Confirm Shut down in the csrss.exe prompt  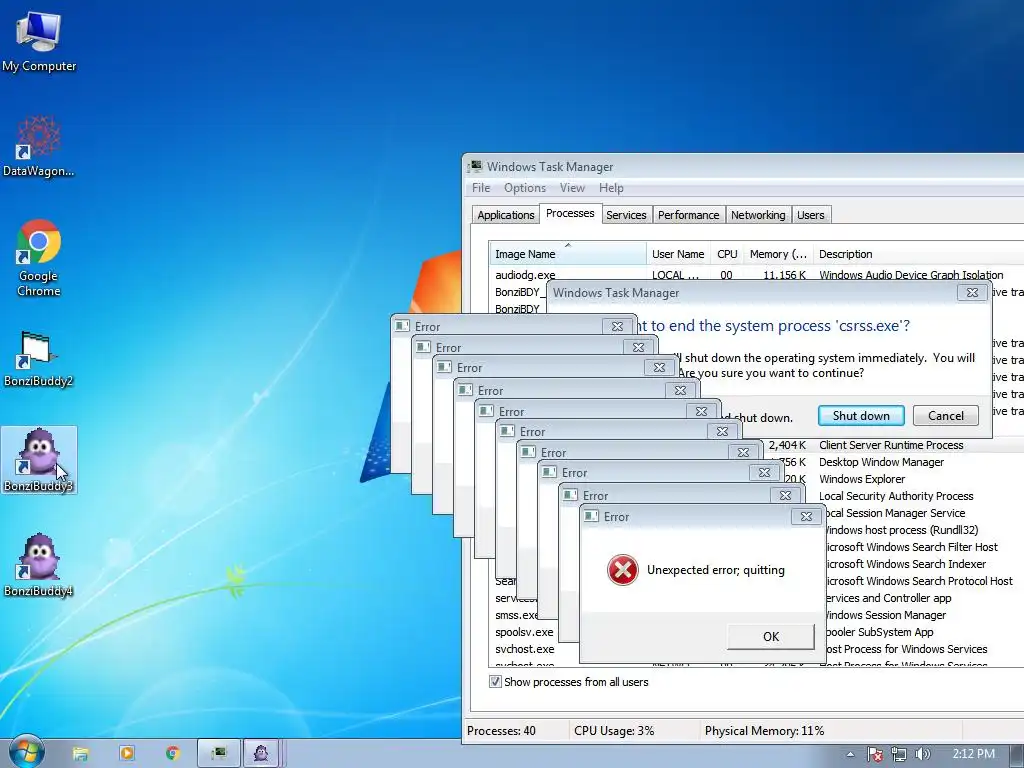point(861,416)
